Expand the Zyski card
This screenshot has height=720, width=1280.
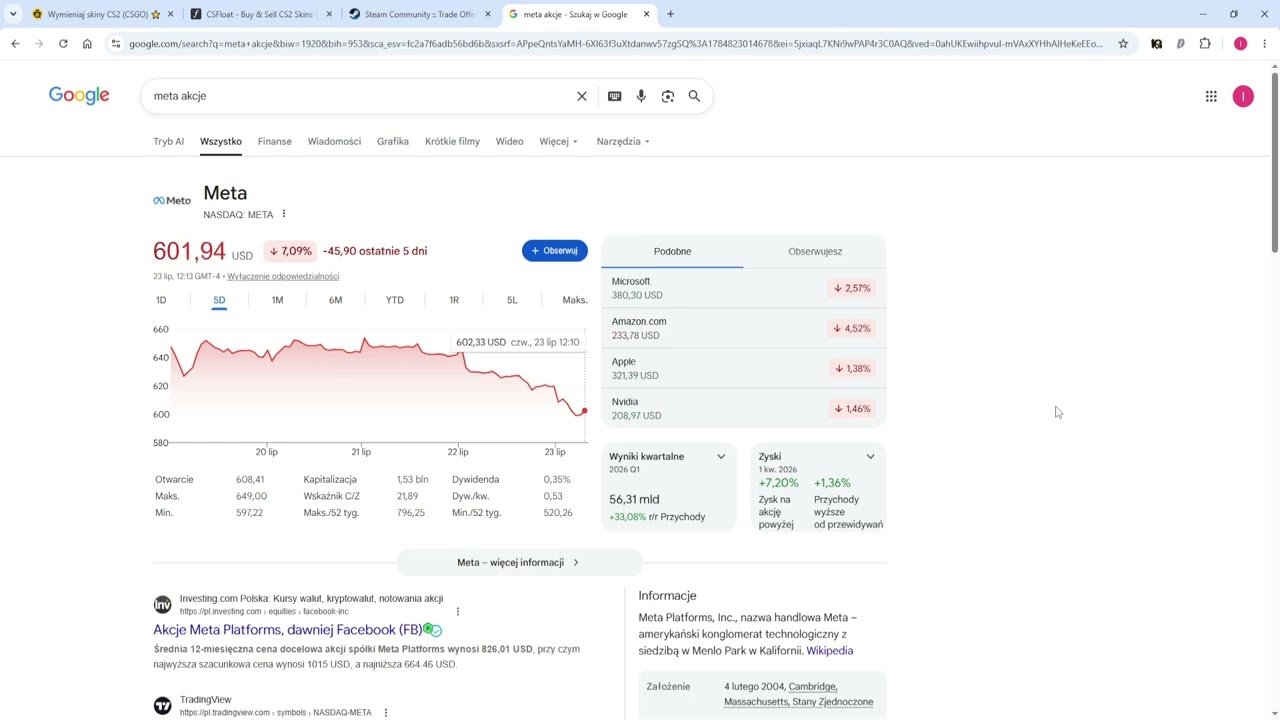pos(870,457)
